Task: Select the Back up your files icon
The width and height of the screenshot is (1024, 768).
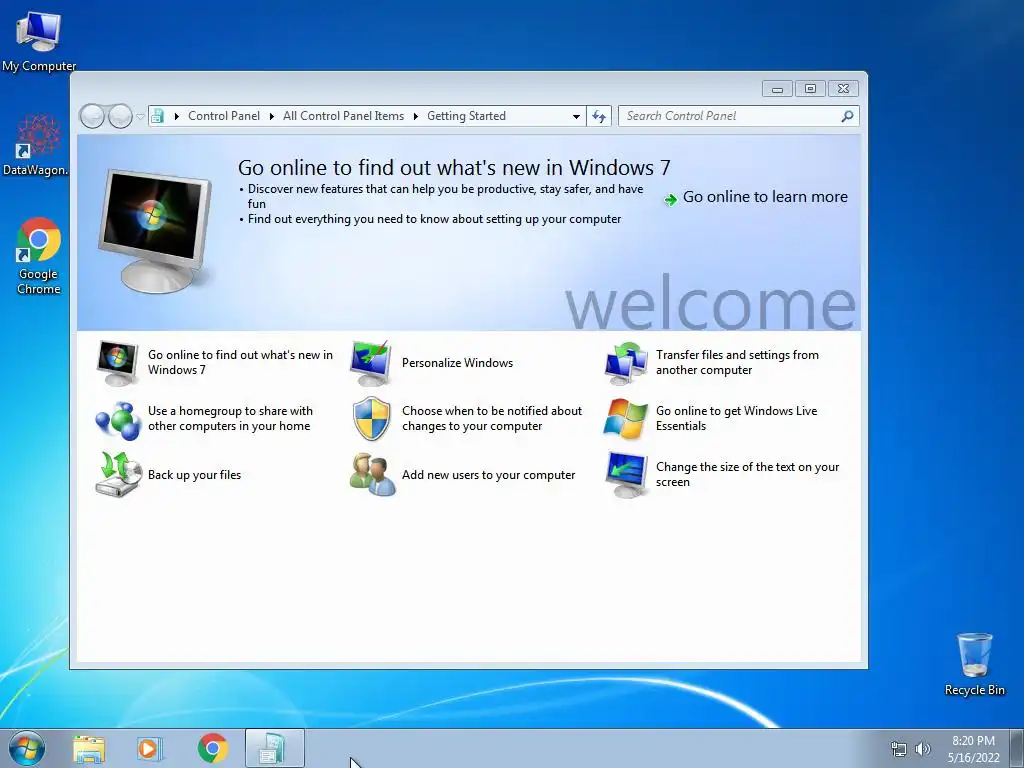Action: [x=118, y=475]
